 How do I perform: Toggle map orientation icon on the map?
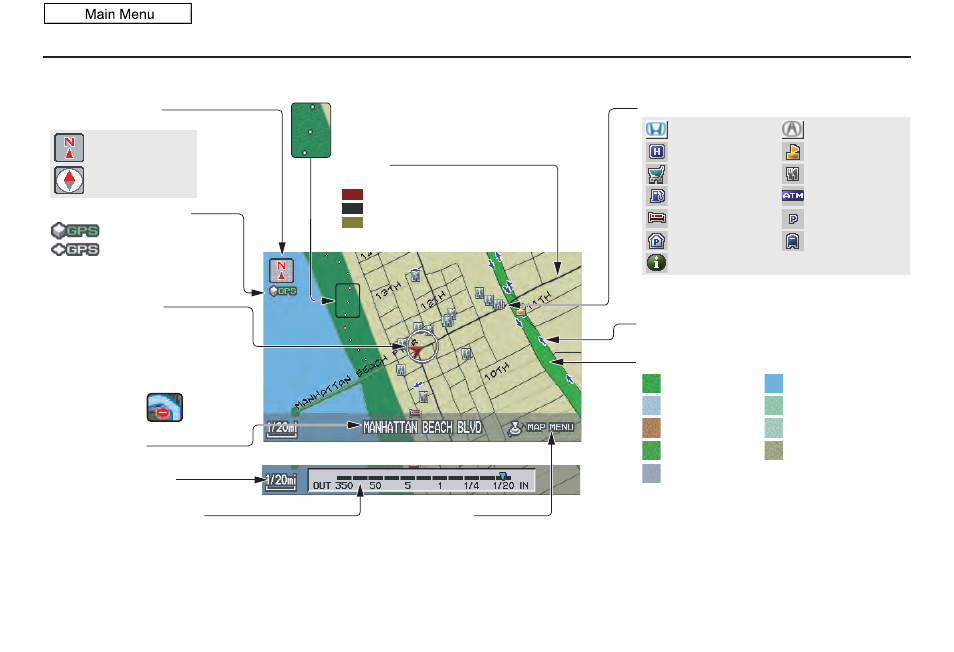click(281, 271)
